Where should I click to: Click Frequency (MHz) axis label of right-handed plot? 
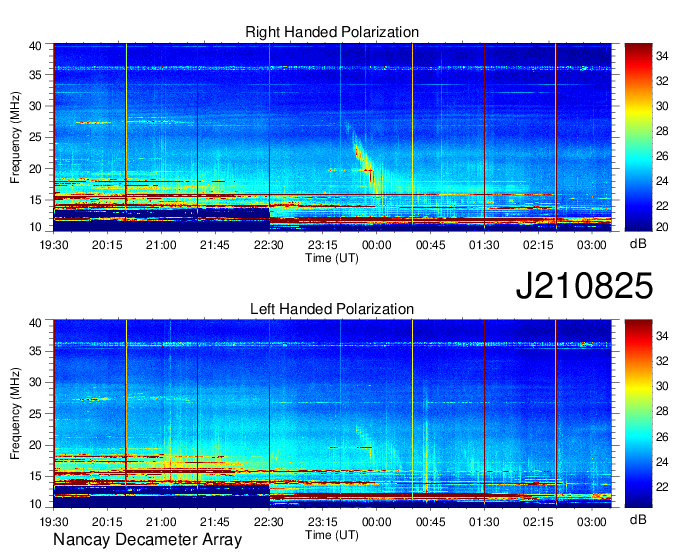15,137
